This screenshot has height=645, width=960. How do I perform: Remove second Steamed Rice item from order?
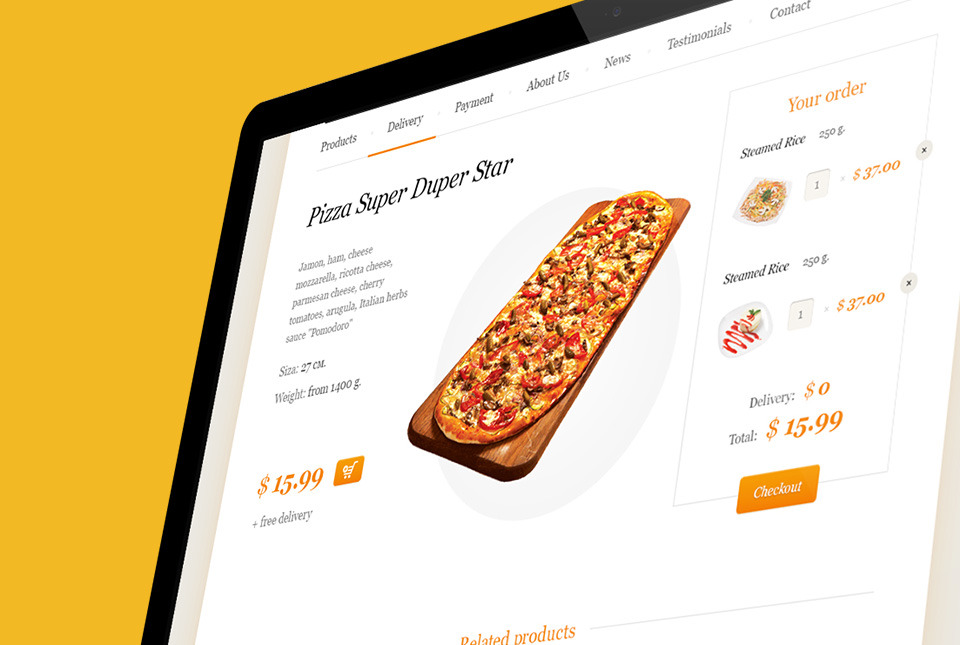(909, 283)
